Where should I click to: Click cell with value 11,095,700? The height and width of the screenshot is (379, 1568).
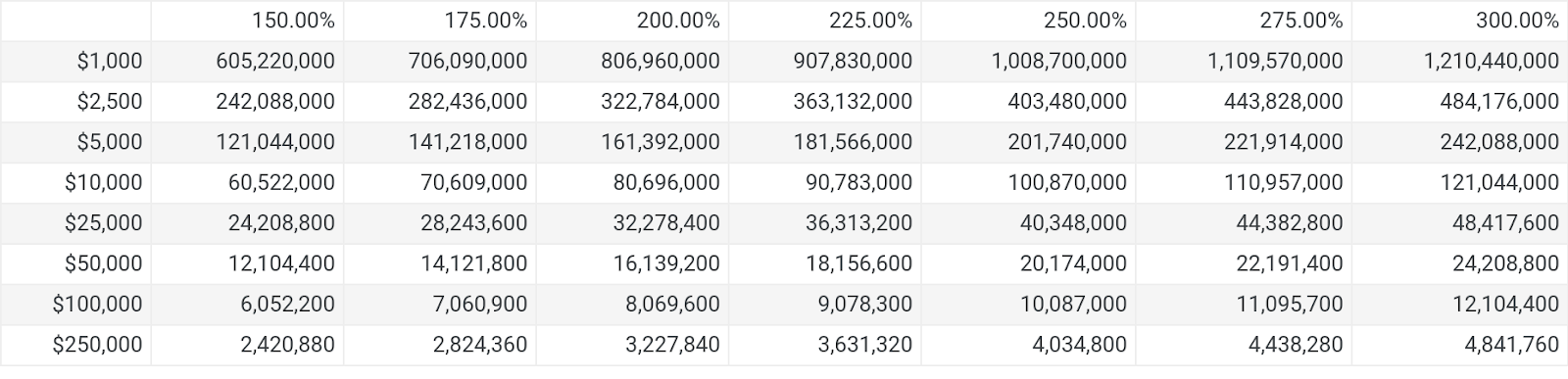[1244, 305]
